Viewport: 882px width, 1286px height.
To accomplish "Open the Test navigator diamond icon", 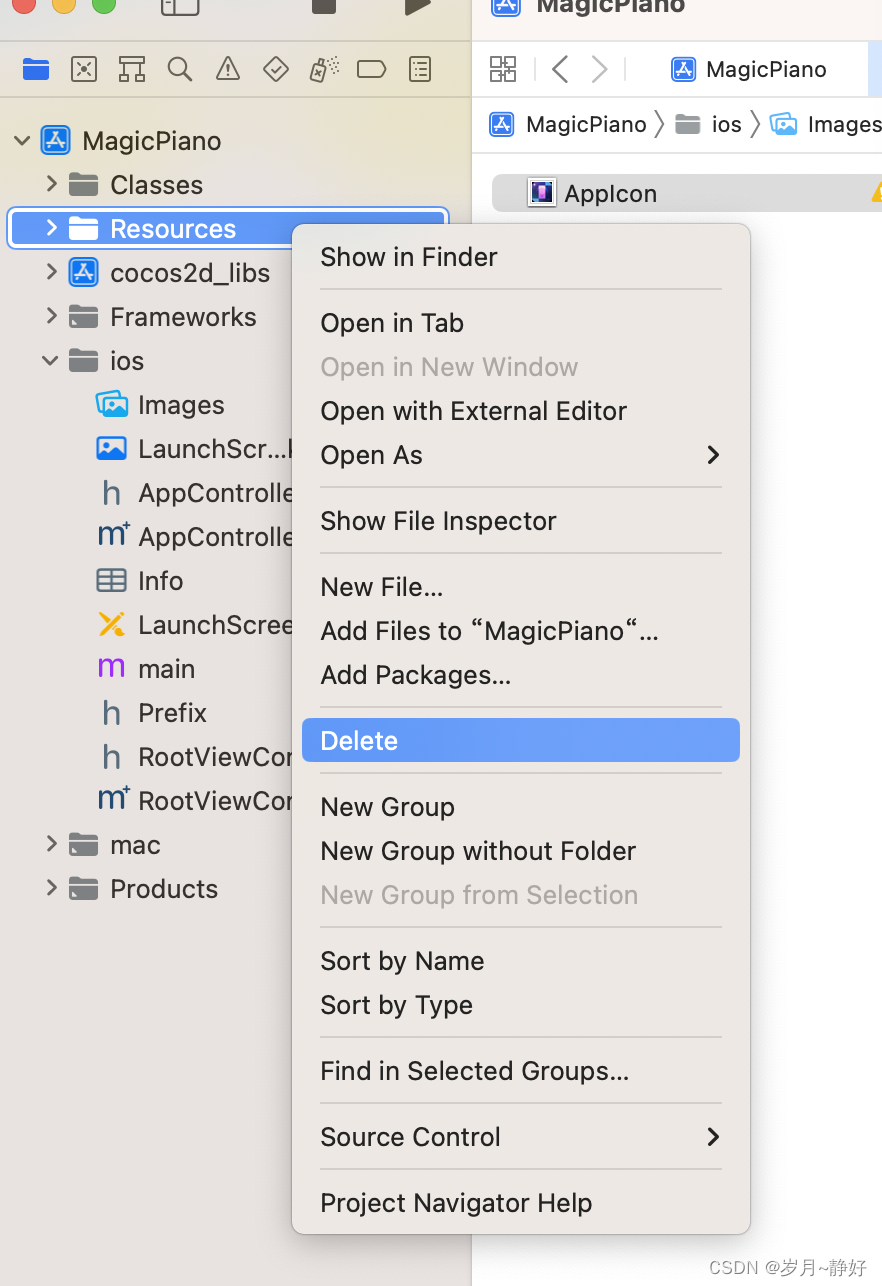I will (275, 69).
